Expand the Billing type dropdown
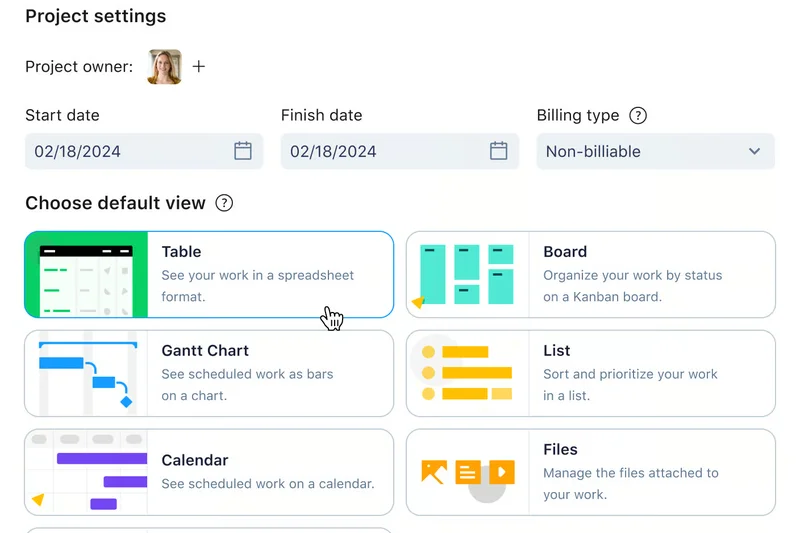 655,152
